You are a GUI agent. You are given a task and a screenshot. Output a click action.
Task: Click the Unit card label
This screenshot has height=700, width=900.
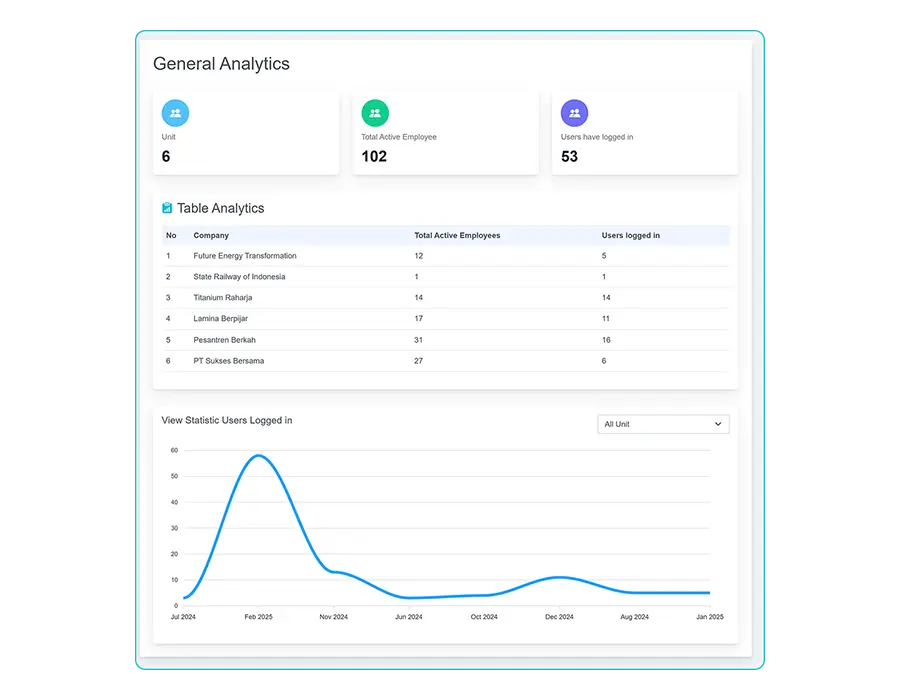click(168, 137)
